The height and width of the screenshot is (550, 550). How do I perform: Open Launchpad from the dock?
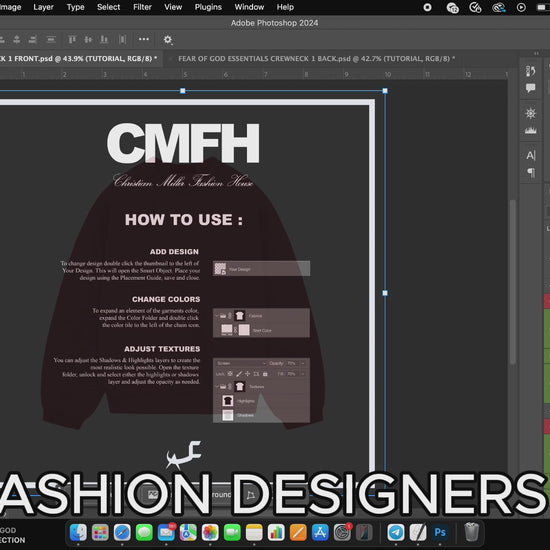[x=100, y=532]
